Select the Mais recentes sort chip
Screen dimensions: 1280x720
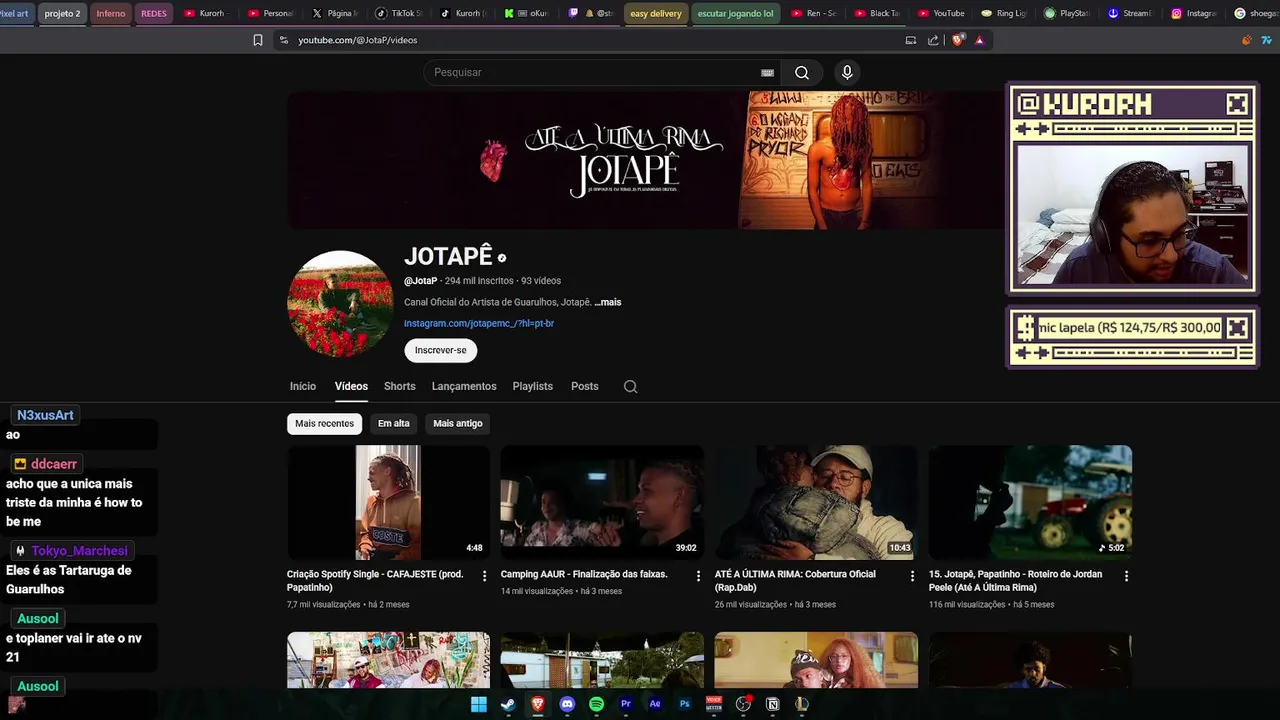324,423
